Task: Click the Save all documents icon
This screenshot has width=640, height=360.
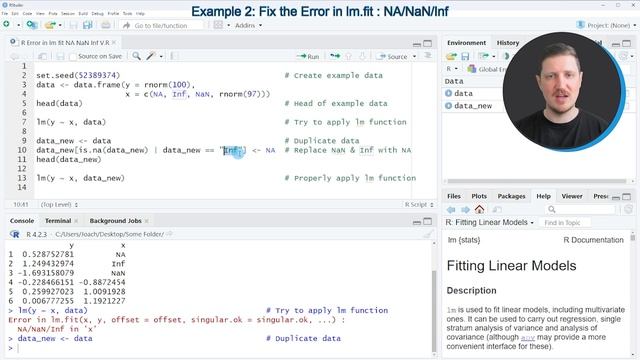Action: 87,25
